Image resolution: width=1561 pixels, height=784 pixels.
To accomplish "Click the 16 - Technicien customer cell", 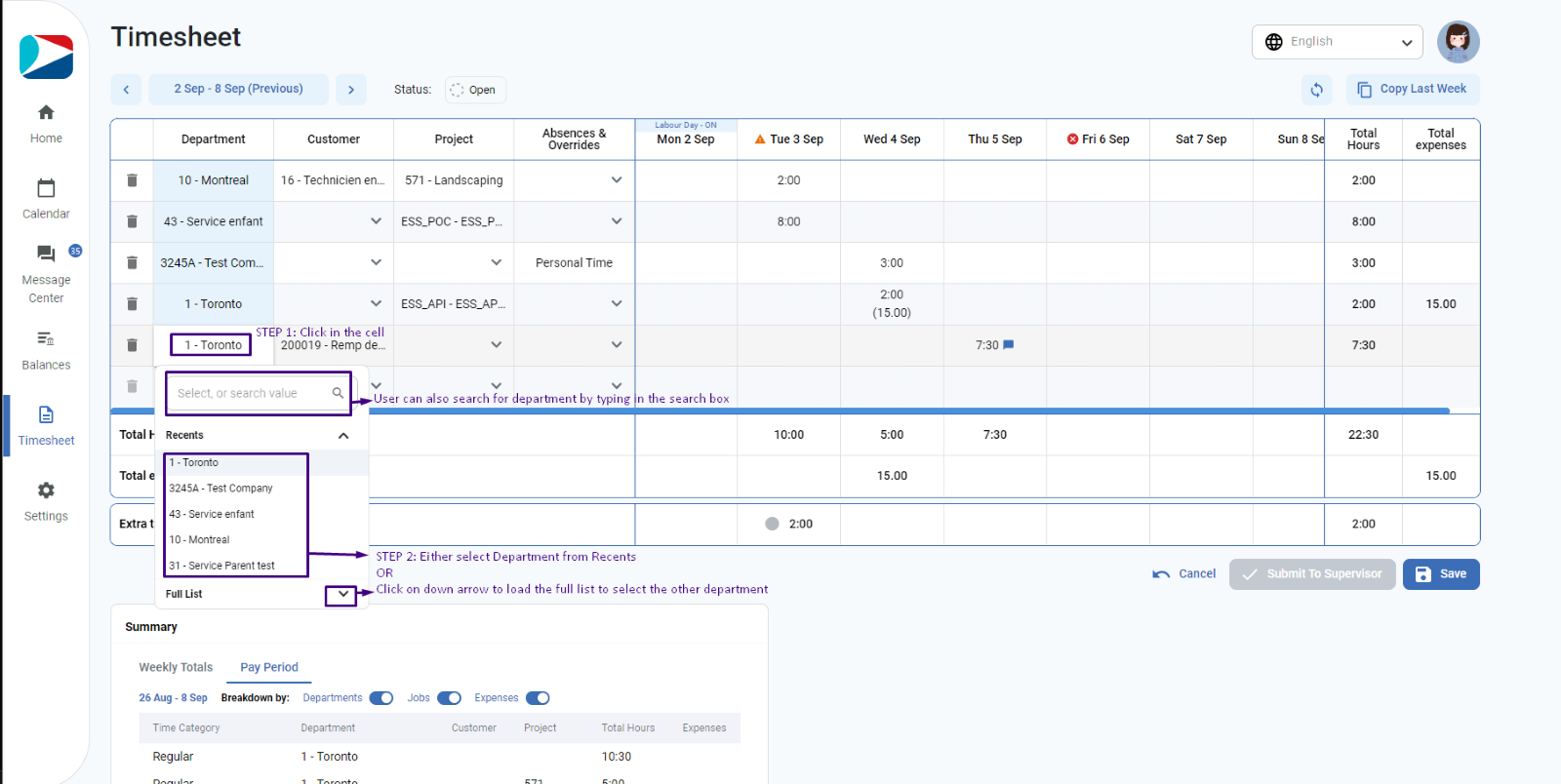I will click(x=333, y=180).
